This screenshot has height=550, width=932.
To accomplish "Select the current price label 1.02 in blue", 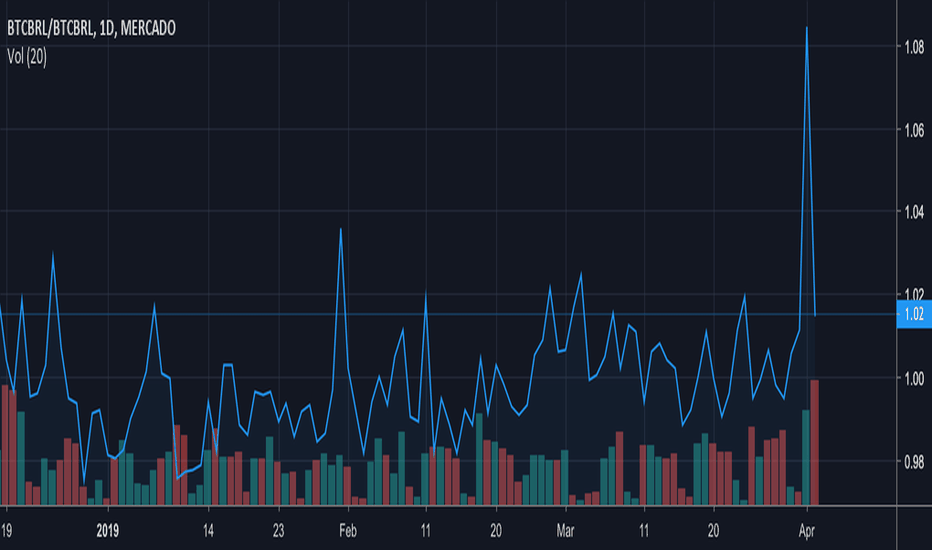I will [x=914, y=314].
